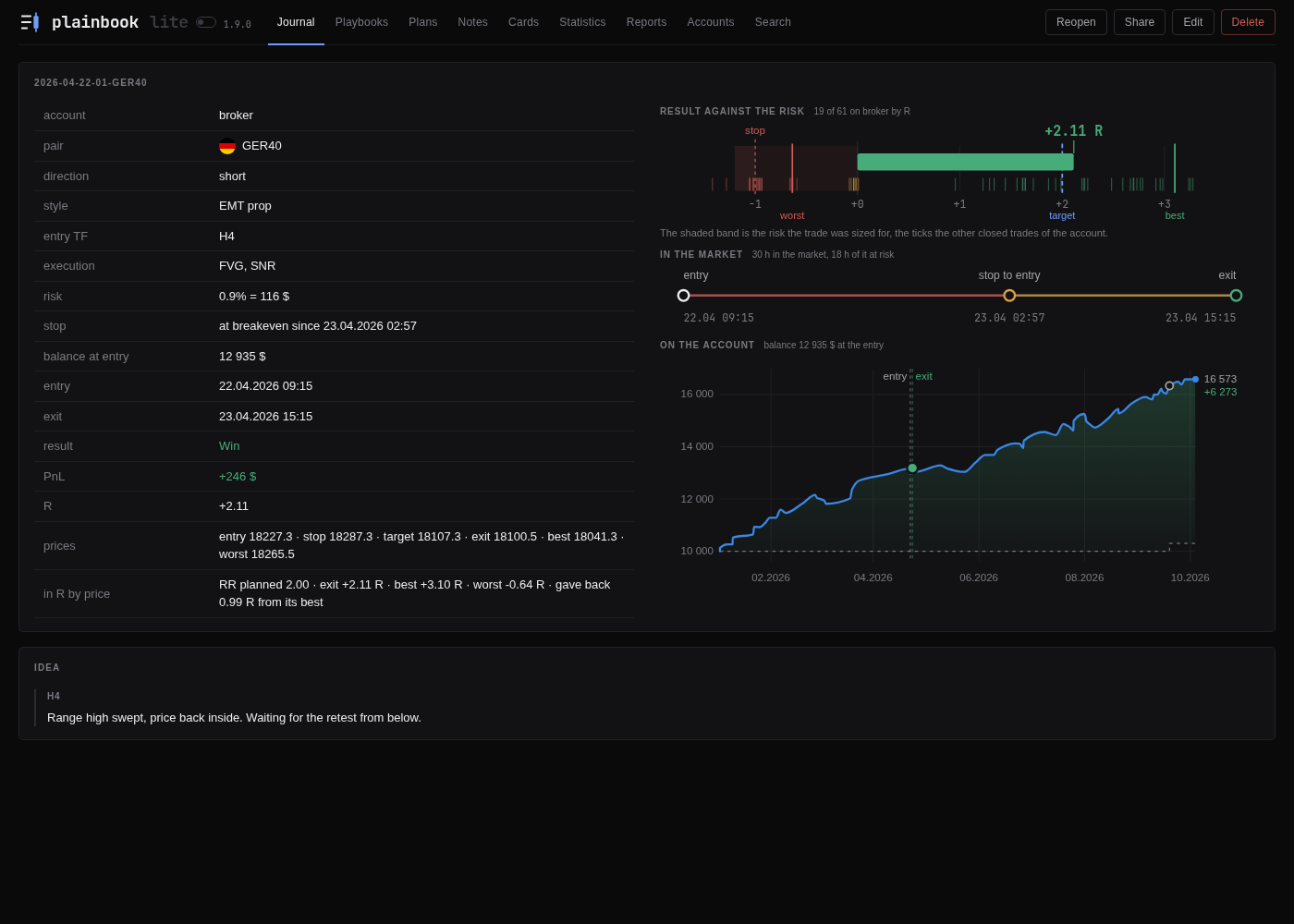Open the Accounts tab

pos(711,22)
